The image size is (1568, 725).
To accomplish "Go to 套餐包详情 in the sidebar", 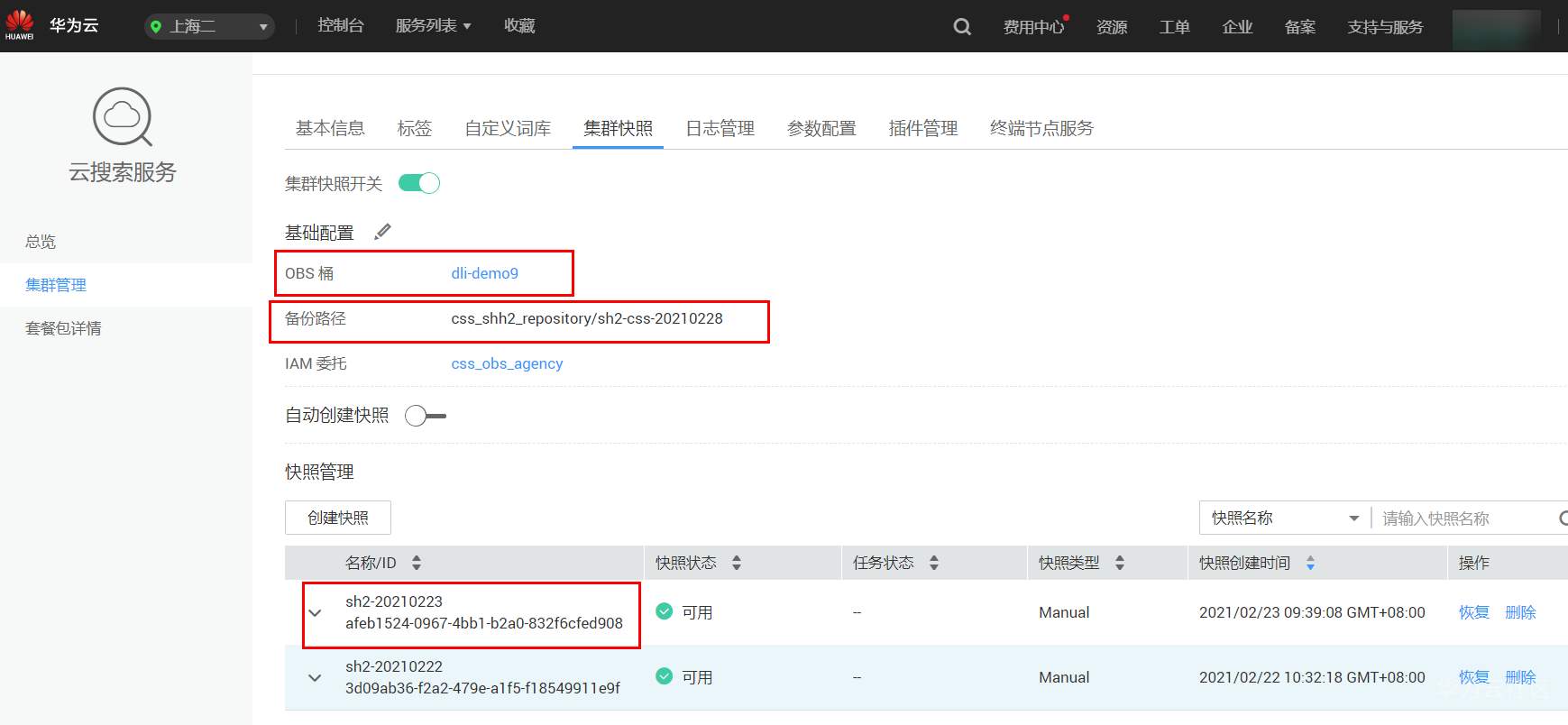I will [63, 328].
